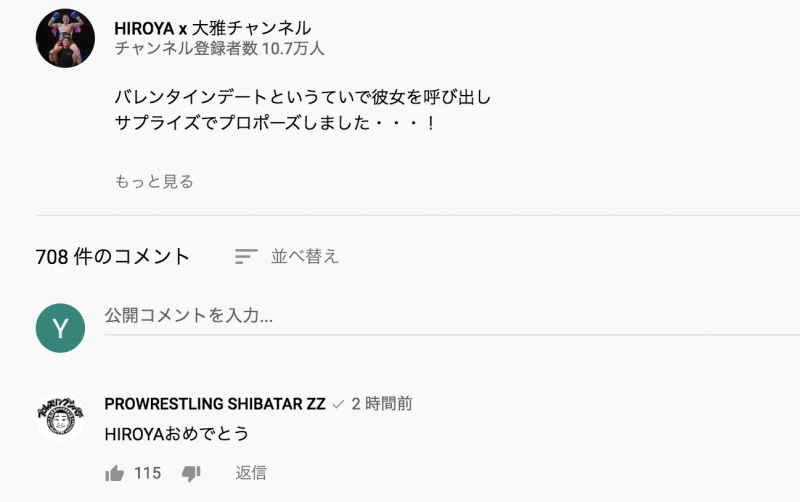Click the sort comments lines icon
Image resolution: width=800 pixels, height=502 pixels.
pos(246,257)
